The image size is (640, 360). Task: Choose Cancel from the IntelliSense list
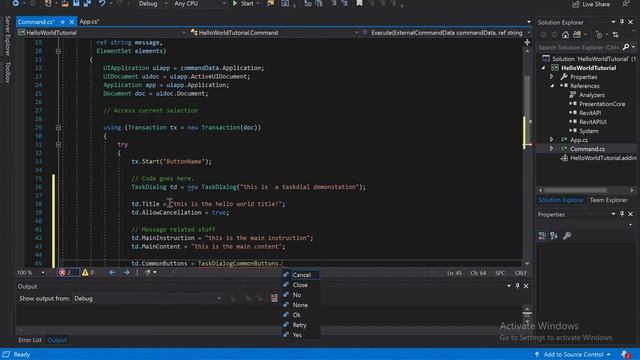point(300,275)
